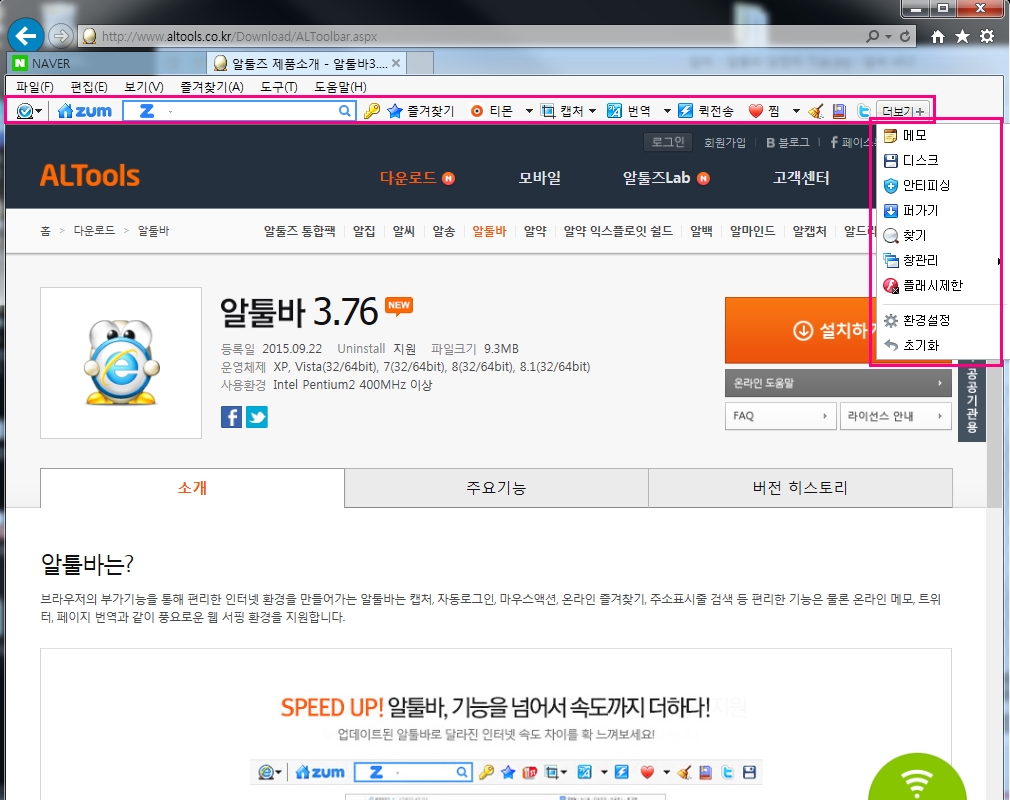Click the address bar search magnifier
This screenshot has width=1010, height=800.
(873, 36)
